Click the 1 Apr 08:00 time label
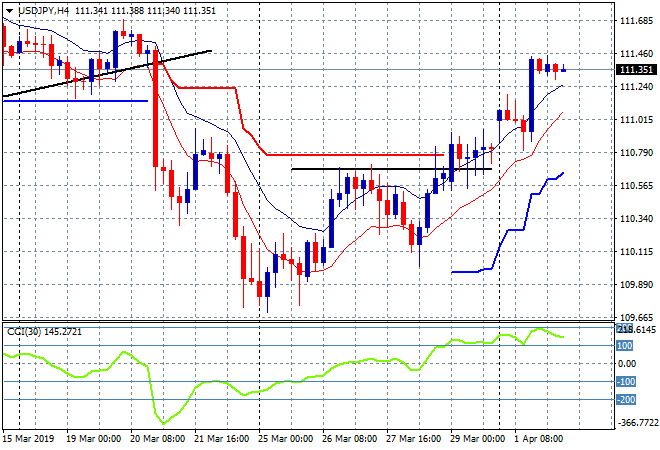 (539, 439)
